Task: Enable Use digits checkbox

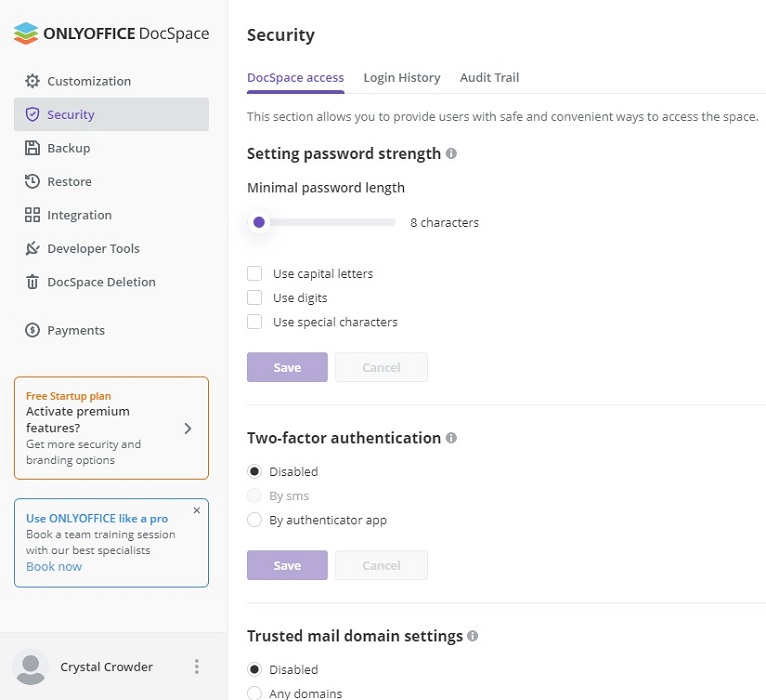Action: pyautogui.click(x=255, y=297)
